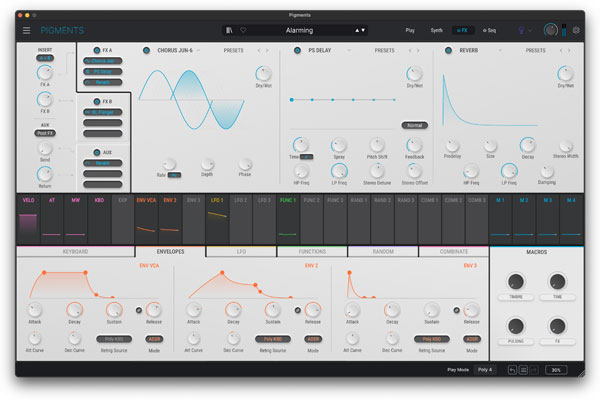Switch to the Seq view

coord(489,30)
